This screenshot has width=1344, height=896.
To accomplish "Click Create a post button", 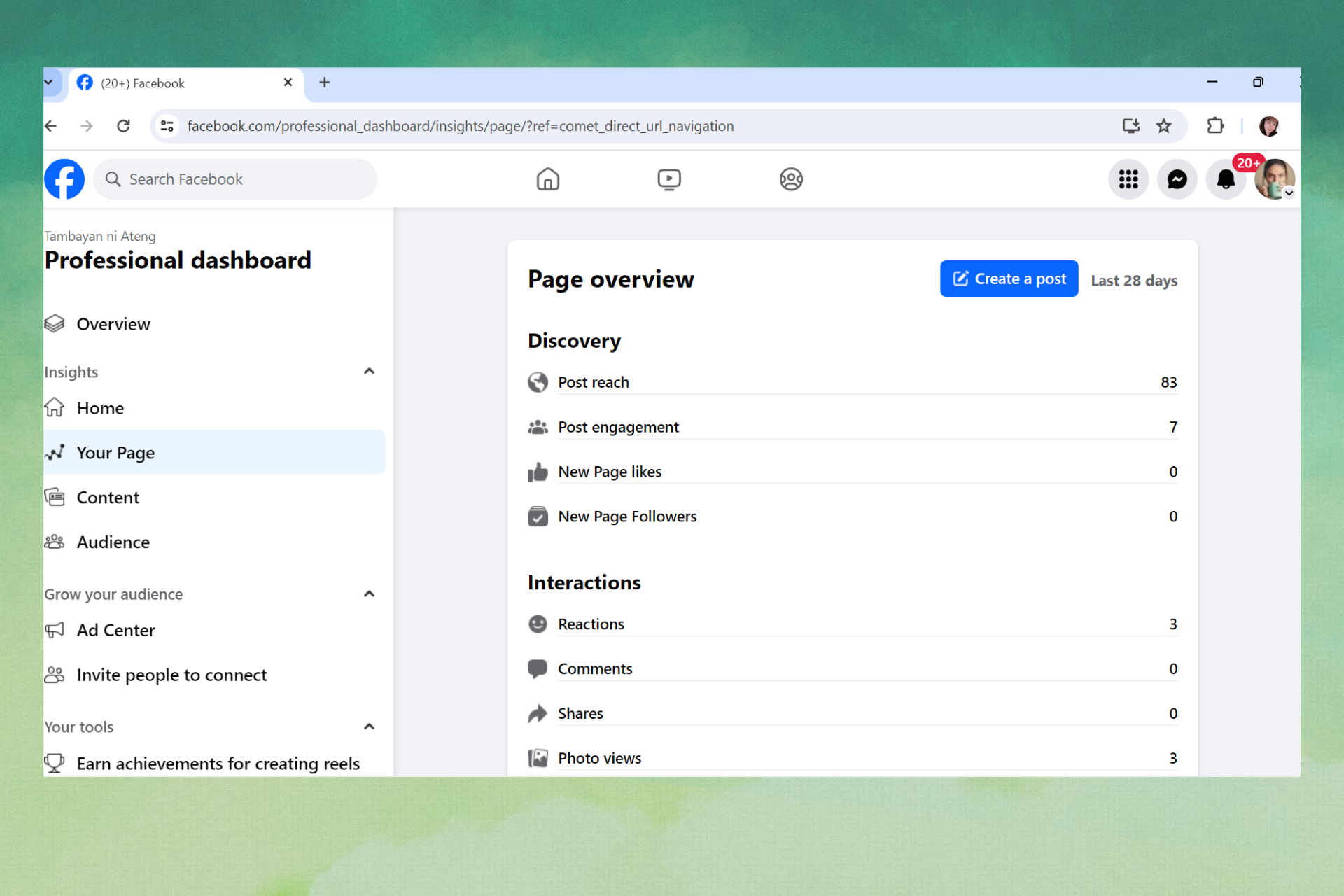I will tap(1008, 279).
